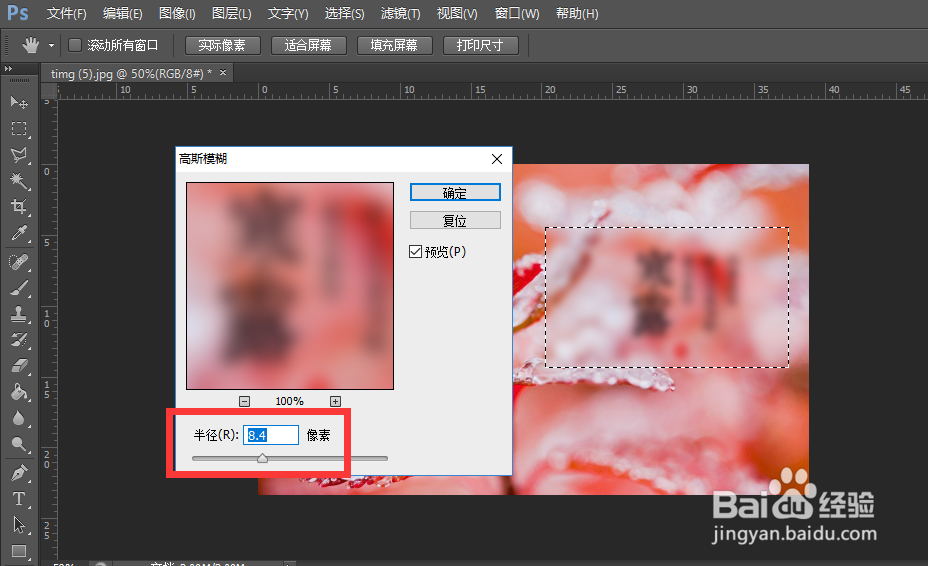
Task: Open Hand tool preset picker dropdown arrow
Action: coord(51,46)
